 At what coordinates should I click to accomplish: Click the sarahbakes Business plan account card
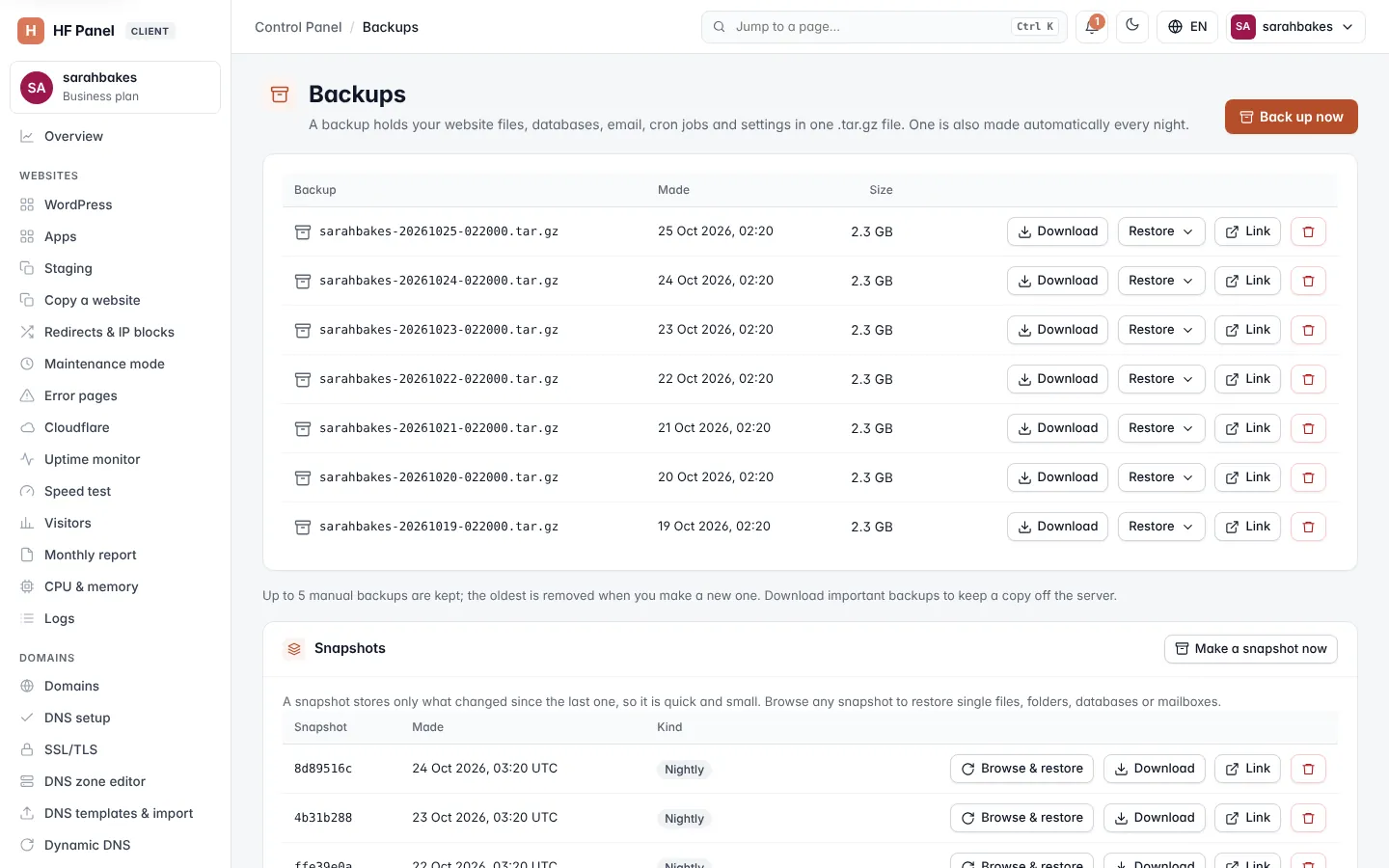click(x=115, y=87)
